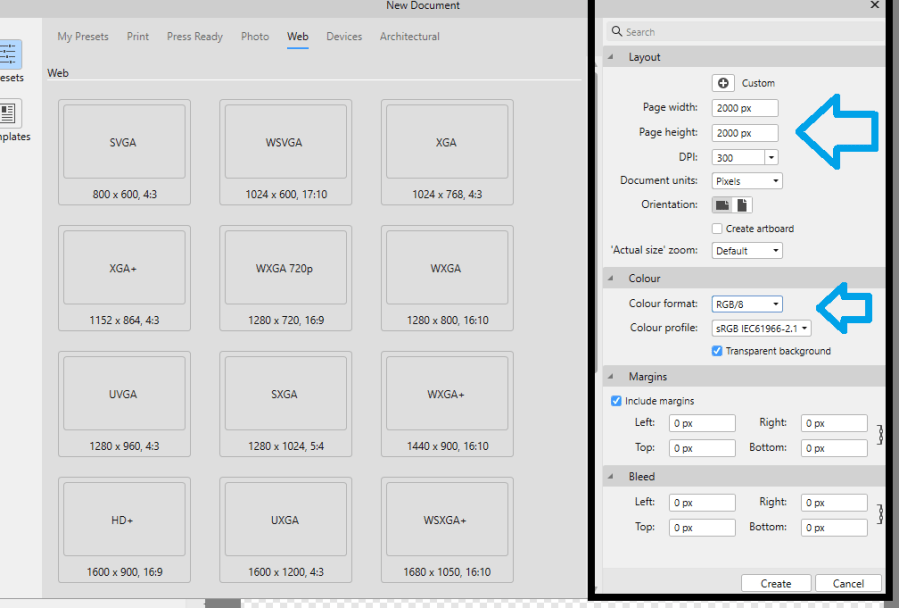
Task: Click the plus icon beside Custom
Action: 723,83
